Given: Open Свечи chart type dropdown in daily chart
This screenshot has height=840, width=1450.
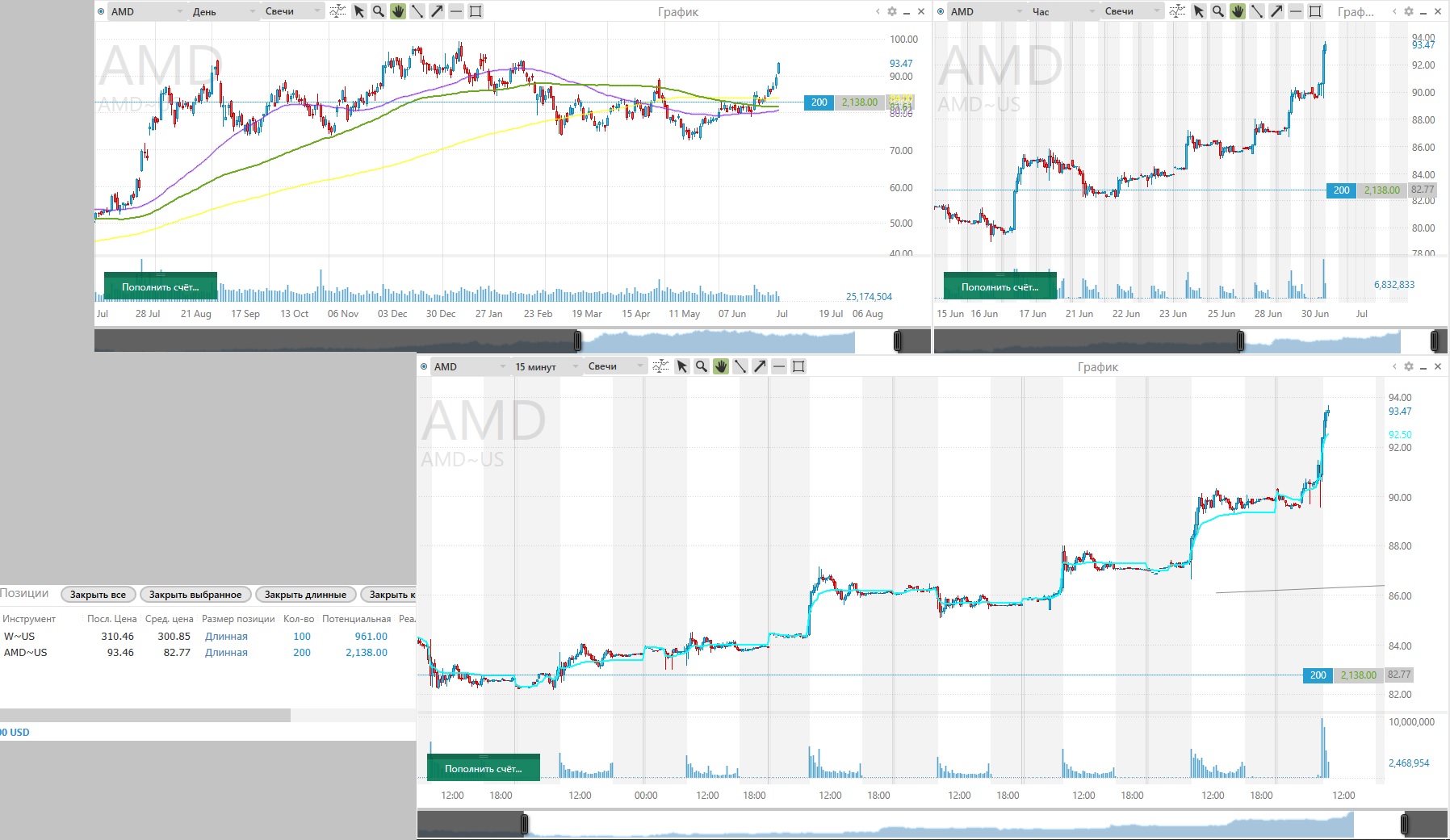Looking at the screenshot, I should pos(292,11).
